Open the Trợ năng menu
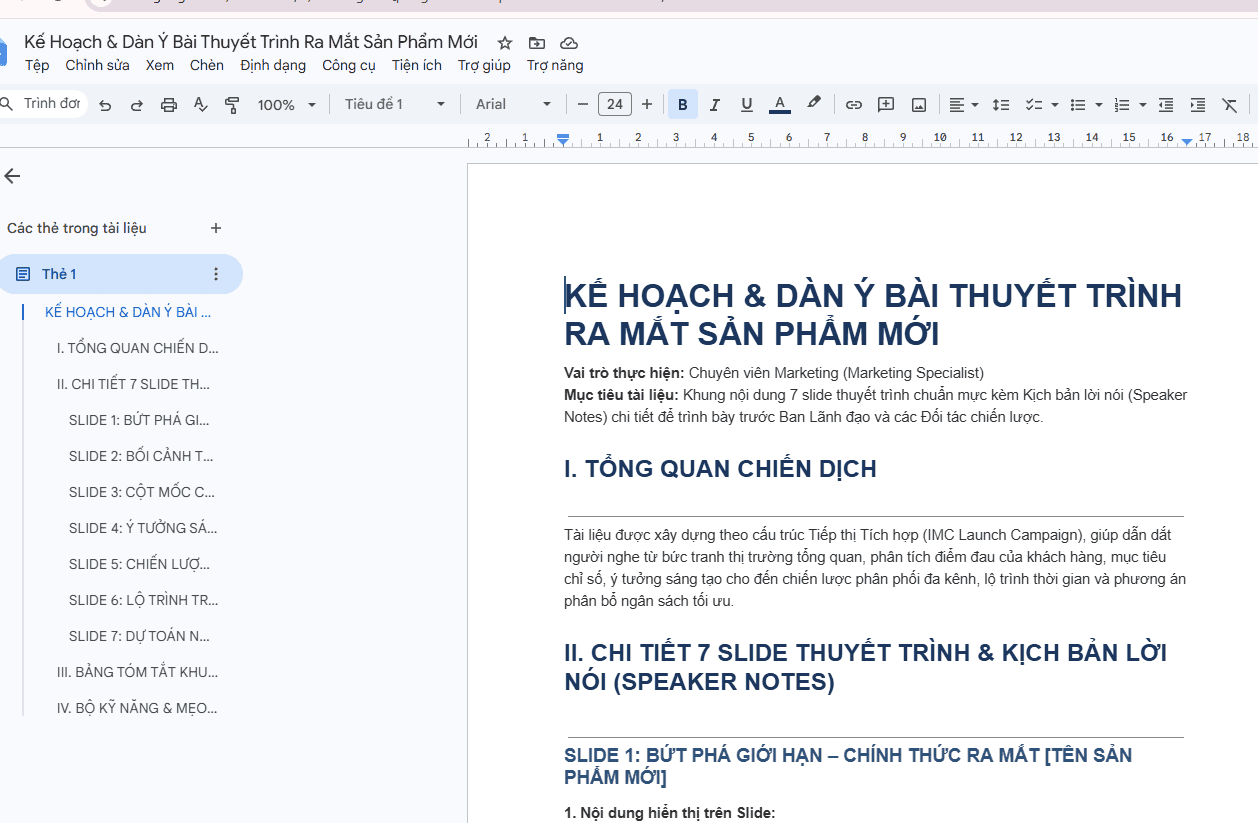This screenshot has width=1258, height=823. click(555, 66)
